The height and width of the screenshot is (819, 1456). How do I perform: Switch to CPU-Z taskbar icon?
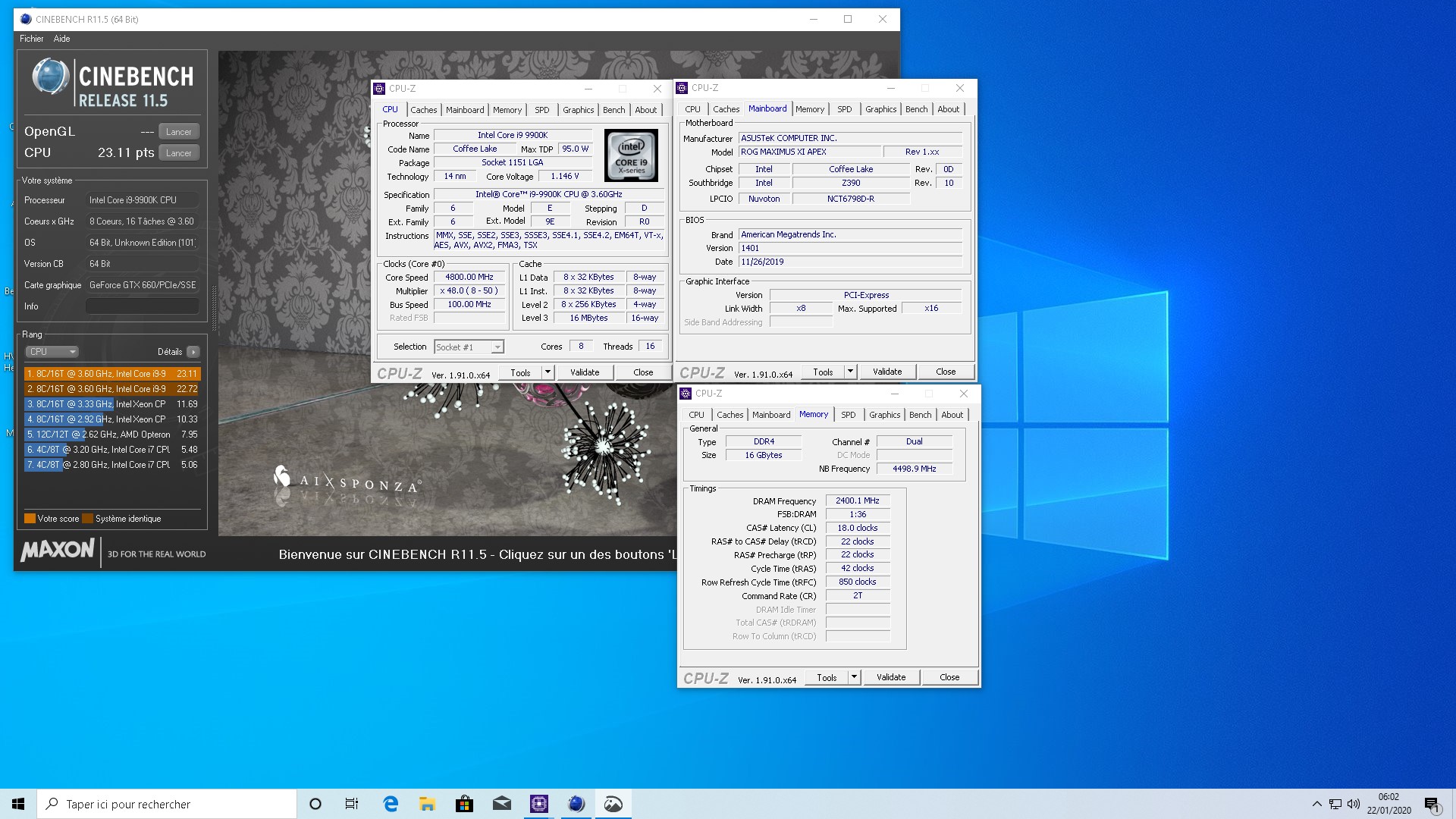[539, 804]
